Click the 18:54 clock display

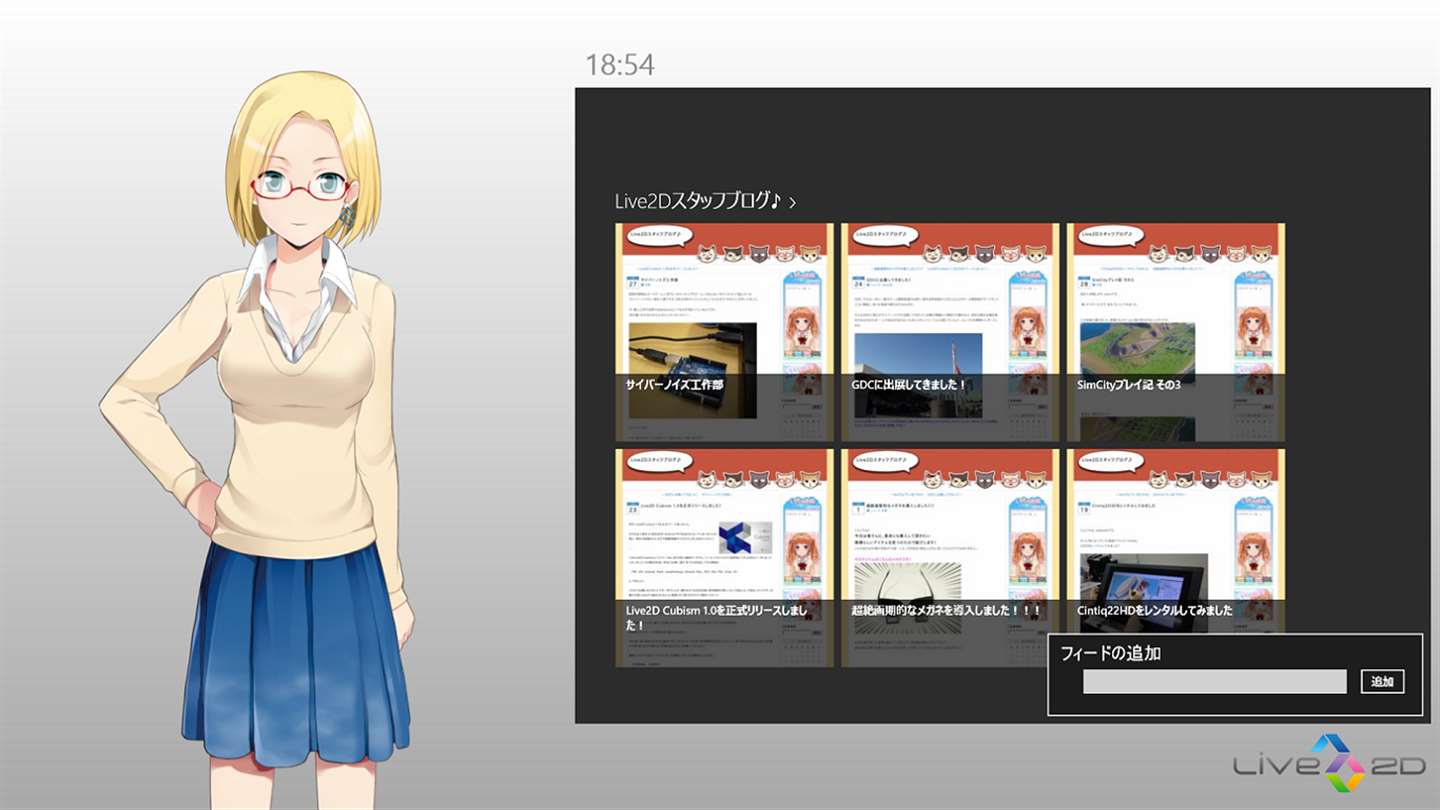(x=620, y=65)
